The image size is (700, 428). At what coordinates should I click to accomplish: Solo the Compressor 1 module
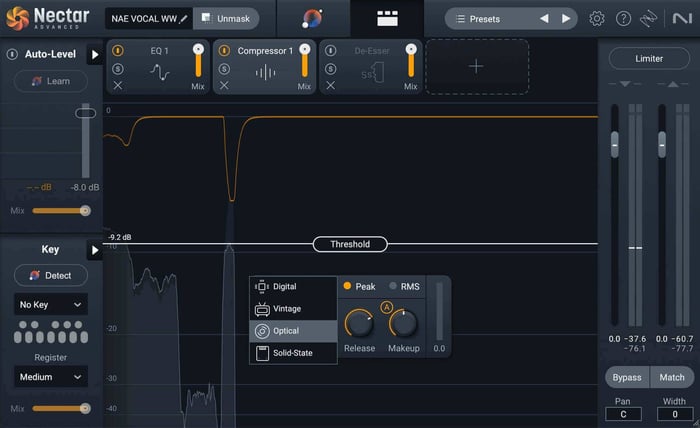point(224,69)
